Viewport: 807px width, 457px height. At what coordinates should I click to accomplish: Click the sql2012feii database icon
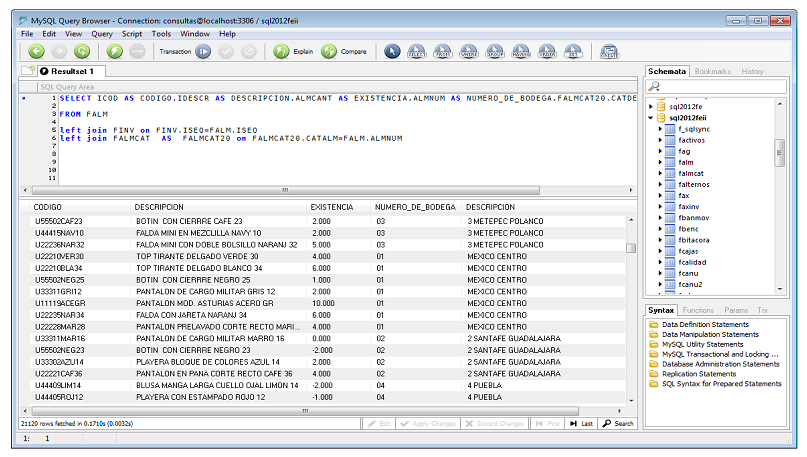tap(661, 118)
